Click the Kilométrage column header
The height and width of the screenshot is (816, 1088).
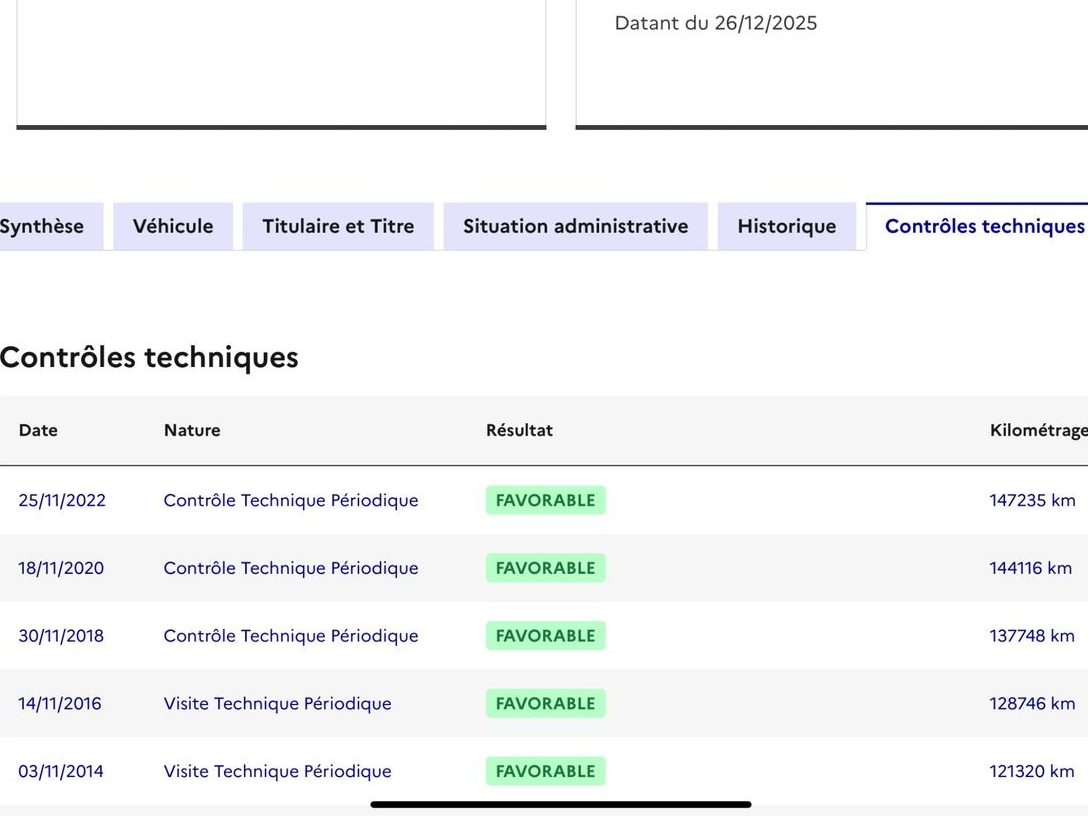point(1037,430)
